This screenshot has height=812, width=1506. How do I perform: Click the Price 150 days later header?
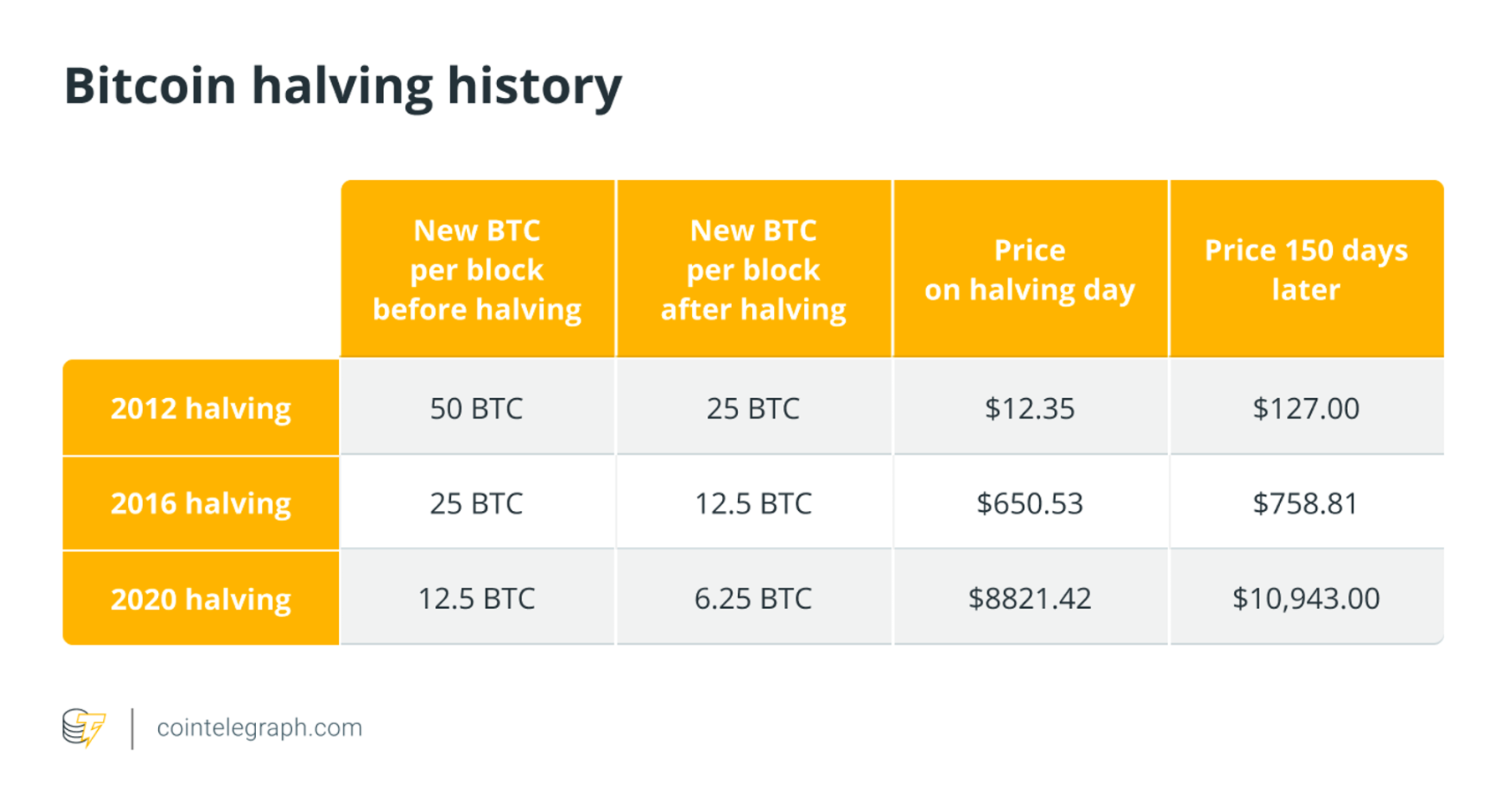coord(1305,269)
